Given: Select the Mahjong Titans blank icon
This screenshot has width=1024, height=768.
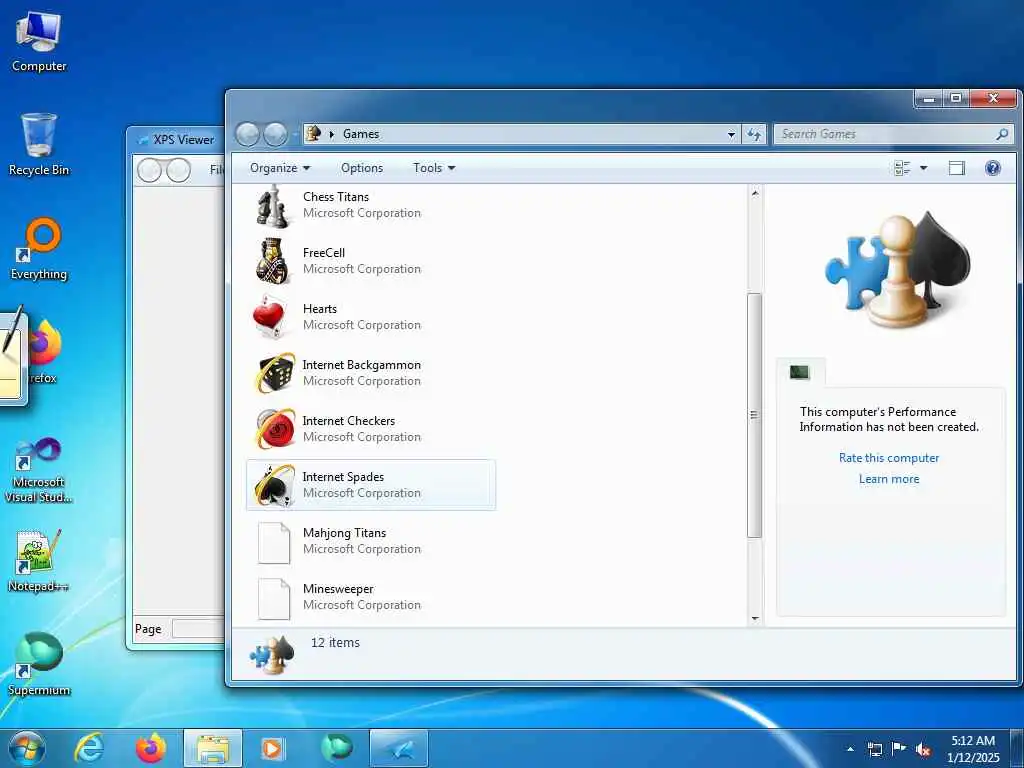Looking at the screenshot, I should tap(274, 543).
